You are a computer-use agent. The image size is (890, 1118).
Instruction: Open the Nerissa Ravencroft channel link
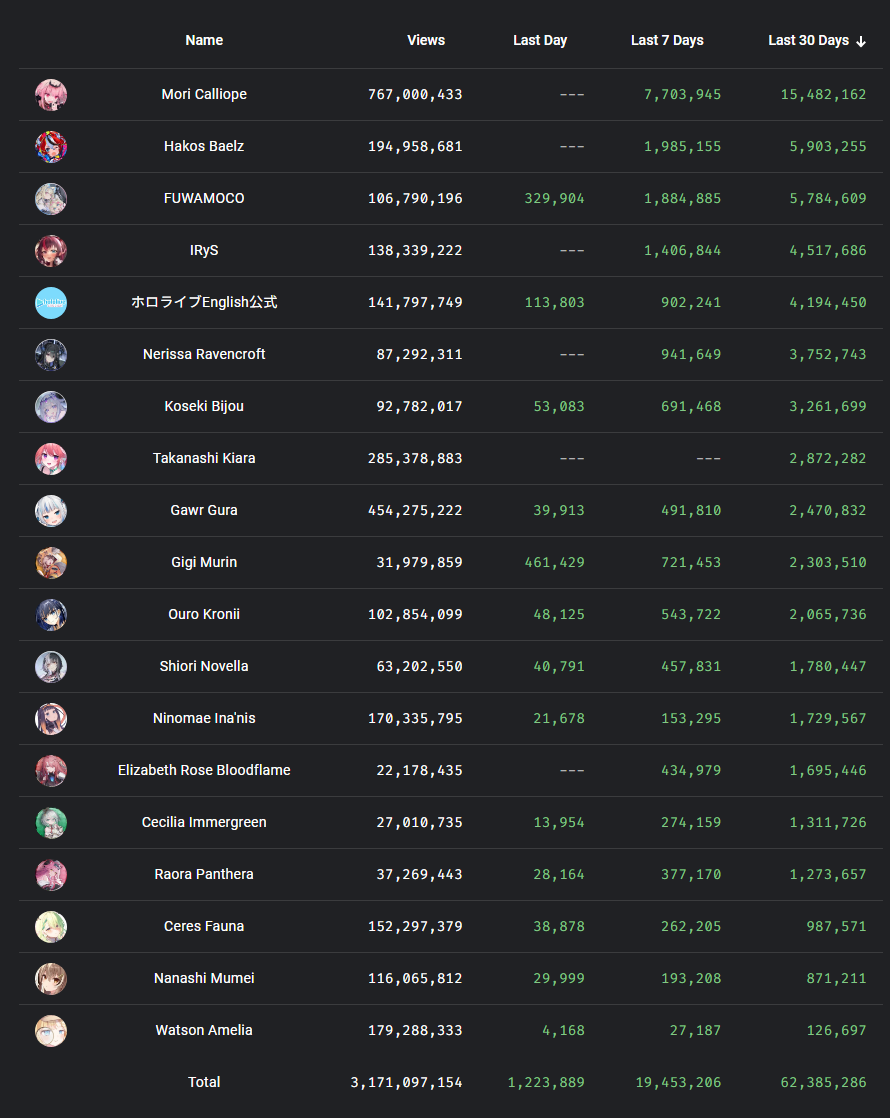click(204, 355)
